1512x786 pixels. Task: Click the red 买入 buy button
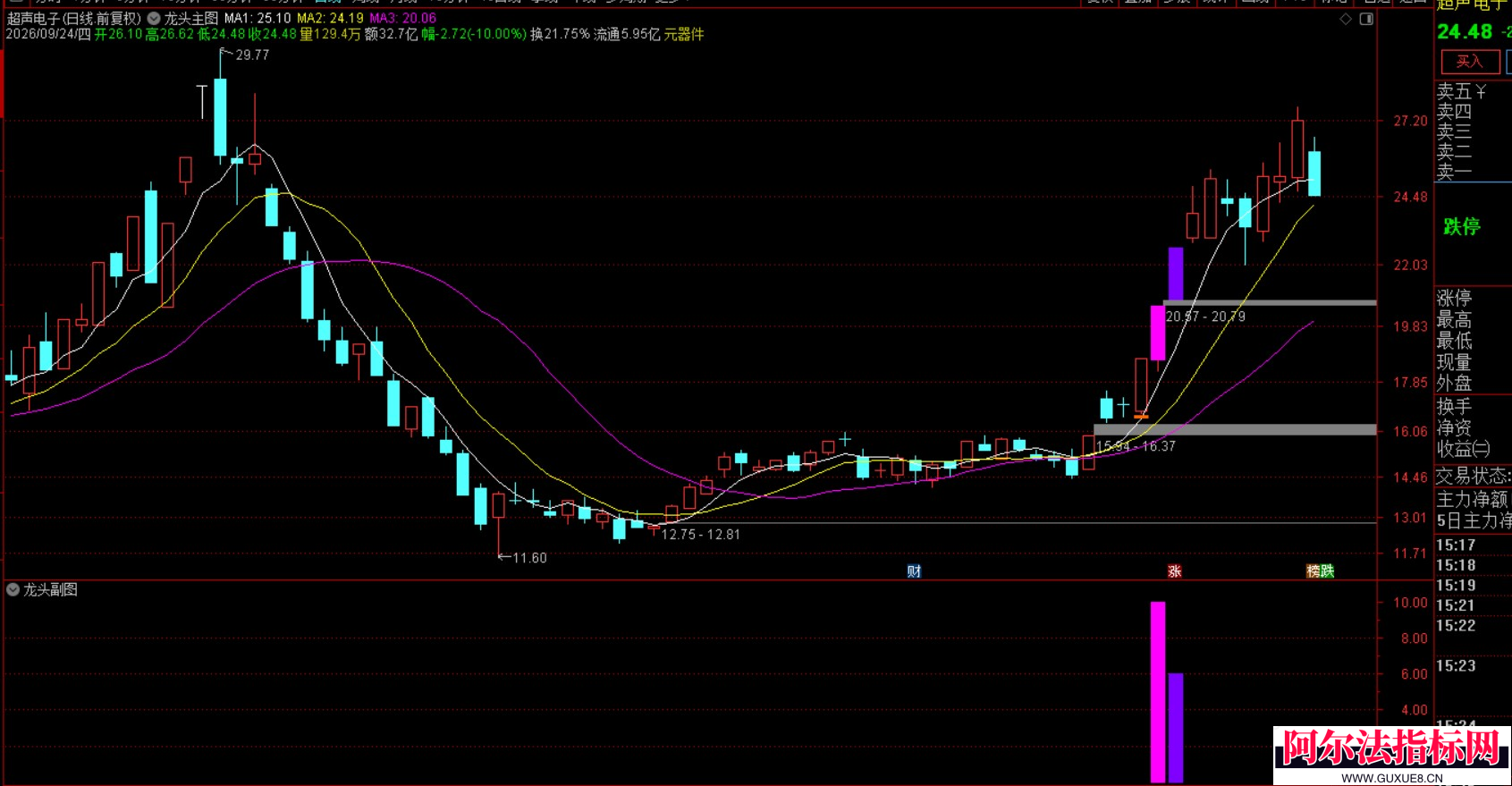(x=1469, y=62)
